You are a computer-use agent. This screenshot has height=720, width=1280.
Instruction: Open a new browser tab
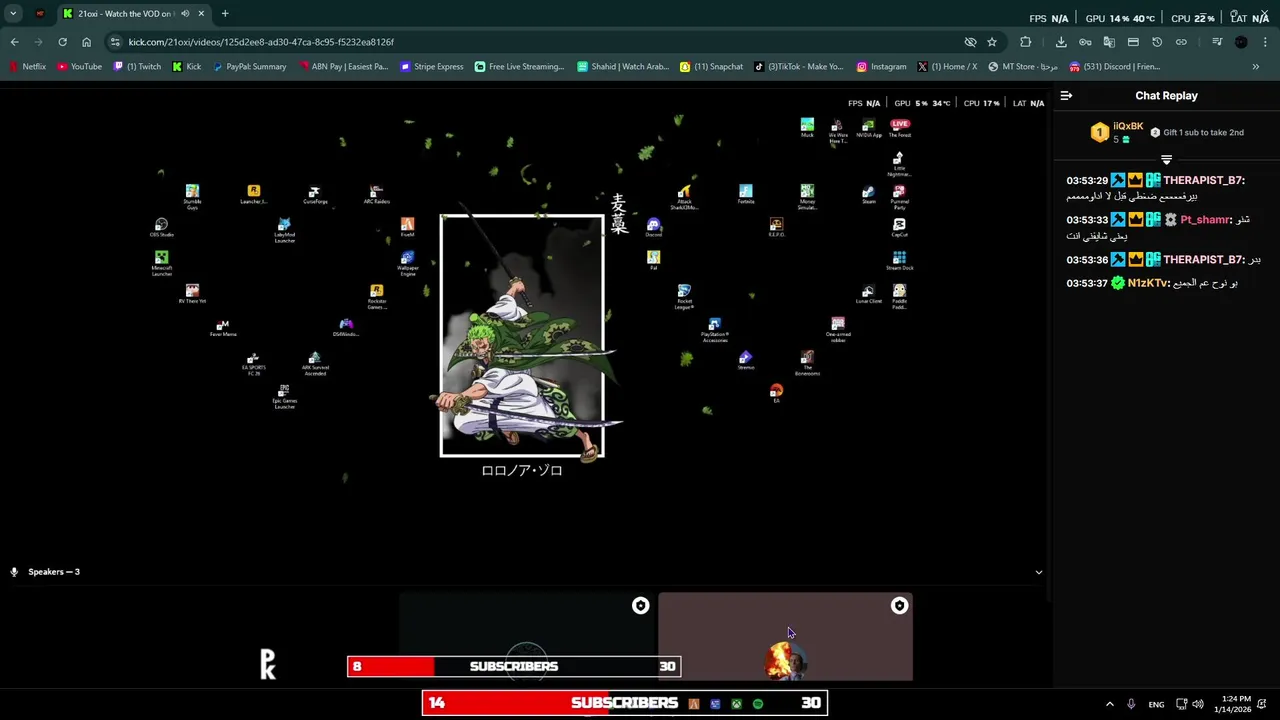click(x=225, y=14)
